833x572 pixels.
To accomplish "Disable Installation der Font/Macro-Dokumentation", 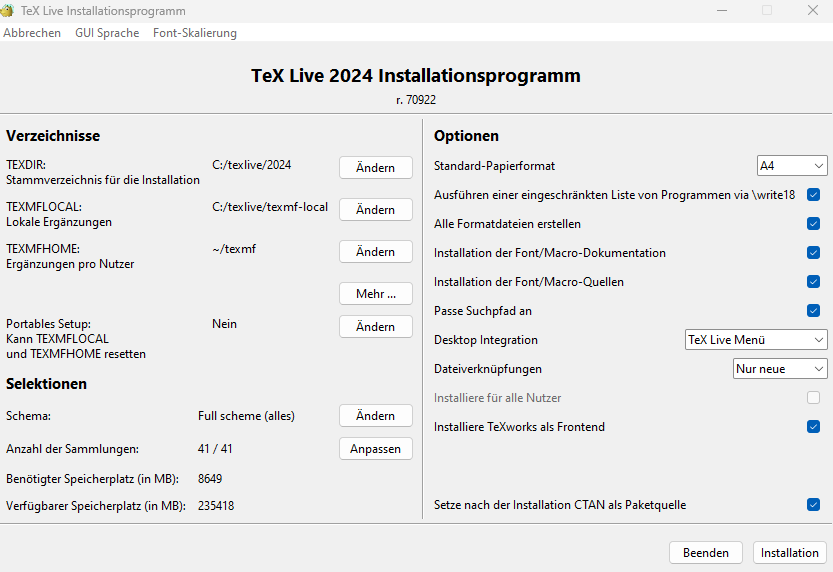I will 813,253.
